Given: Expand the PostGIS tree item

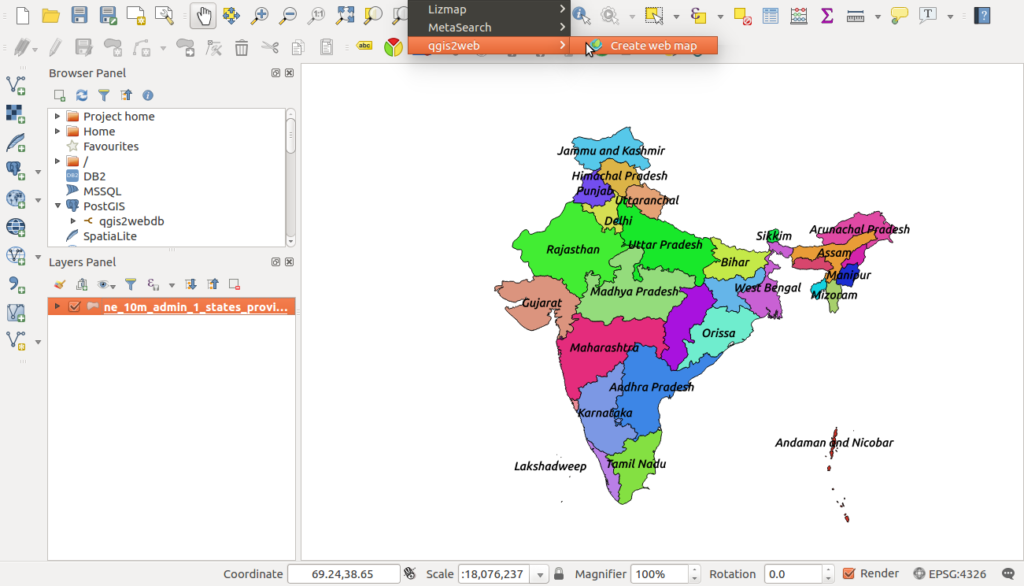Looking at the screenshot, I should point(57,206).
